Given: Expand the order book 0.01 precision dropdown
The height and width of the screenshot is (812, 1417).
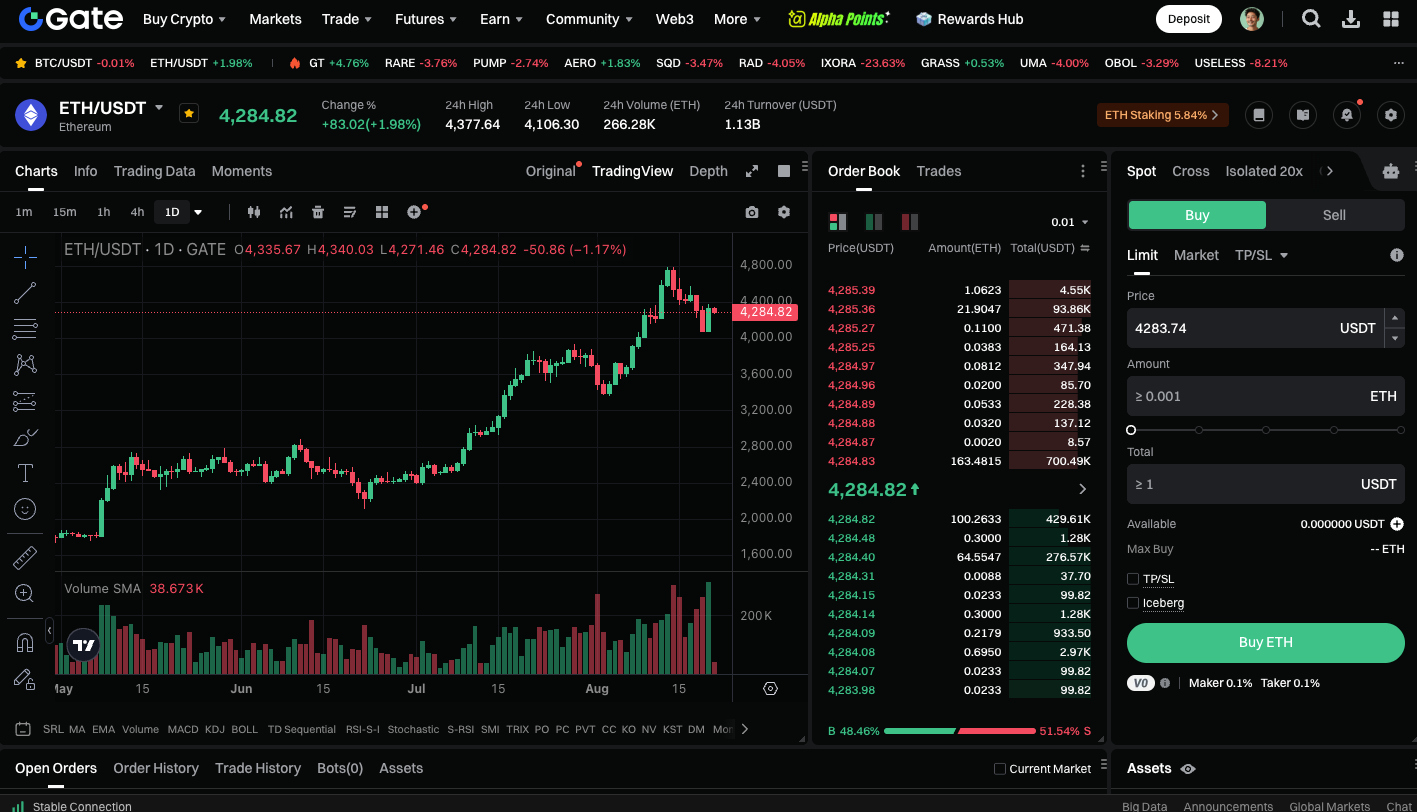Looking at the screenshot, I should coord(1070,222).
